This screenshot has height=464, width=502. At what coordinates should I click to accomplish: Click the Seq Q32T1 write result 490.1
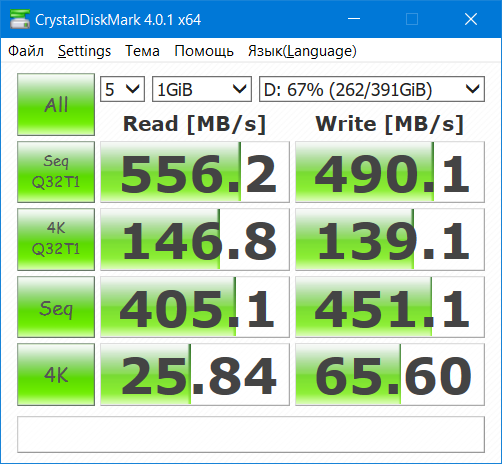point(390,172)
